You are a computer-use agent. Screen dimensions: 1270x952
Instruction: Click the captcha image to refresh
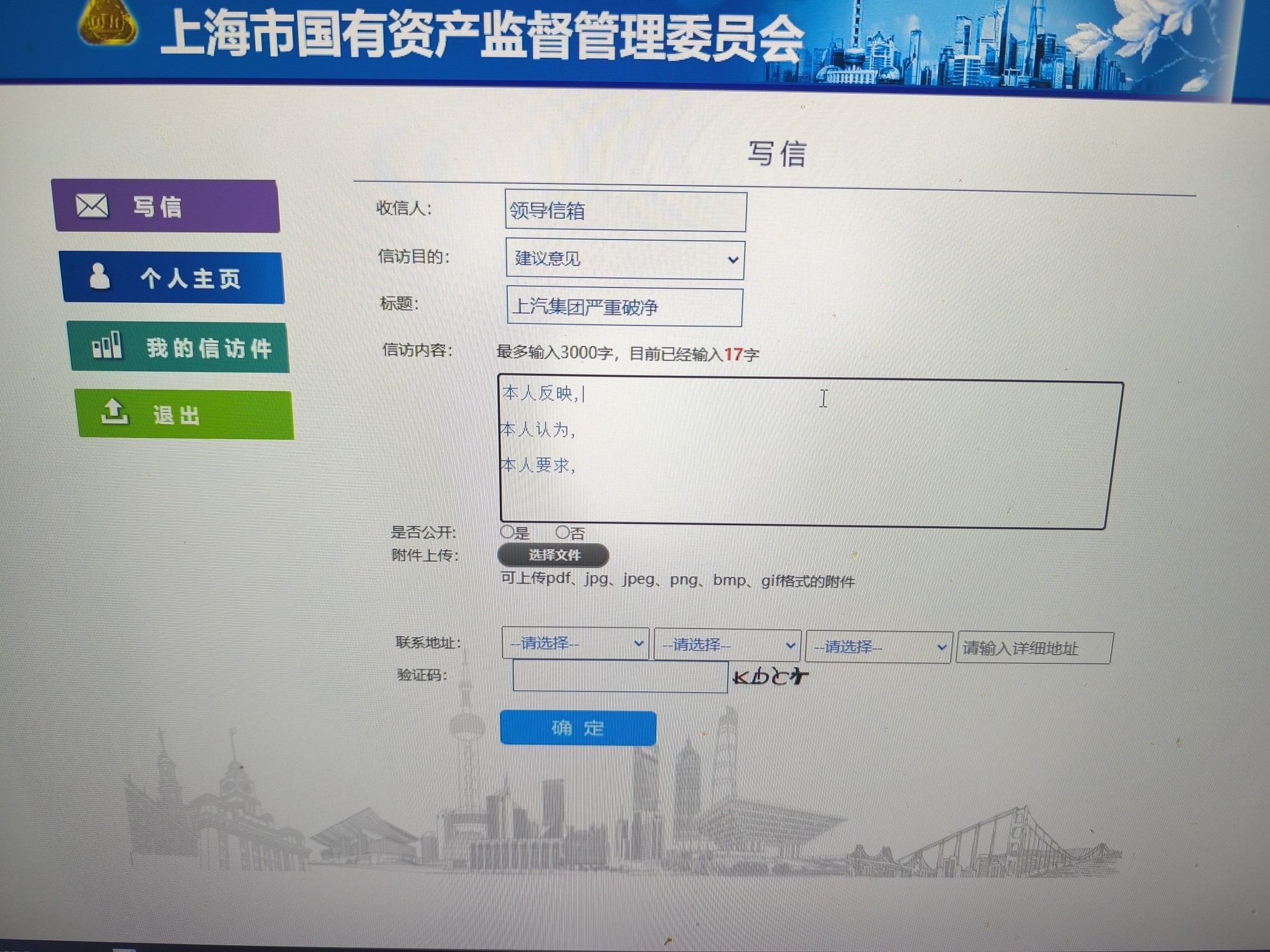click(770, 677)
